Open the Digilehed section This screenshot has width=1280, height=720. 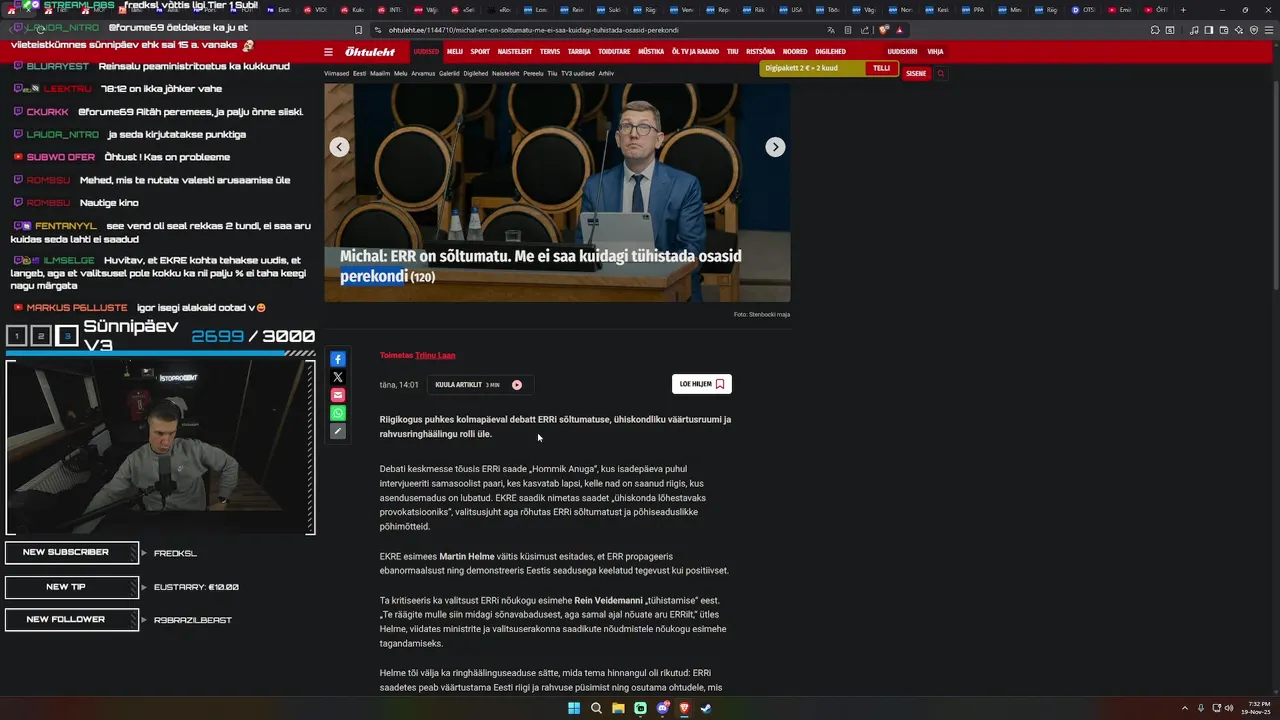[830, 51]
